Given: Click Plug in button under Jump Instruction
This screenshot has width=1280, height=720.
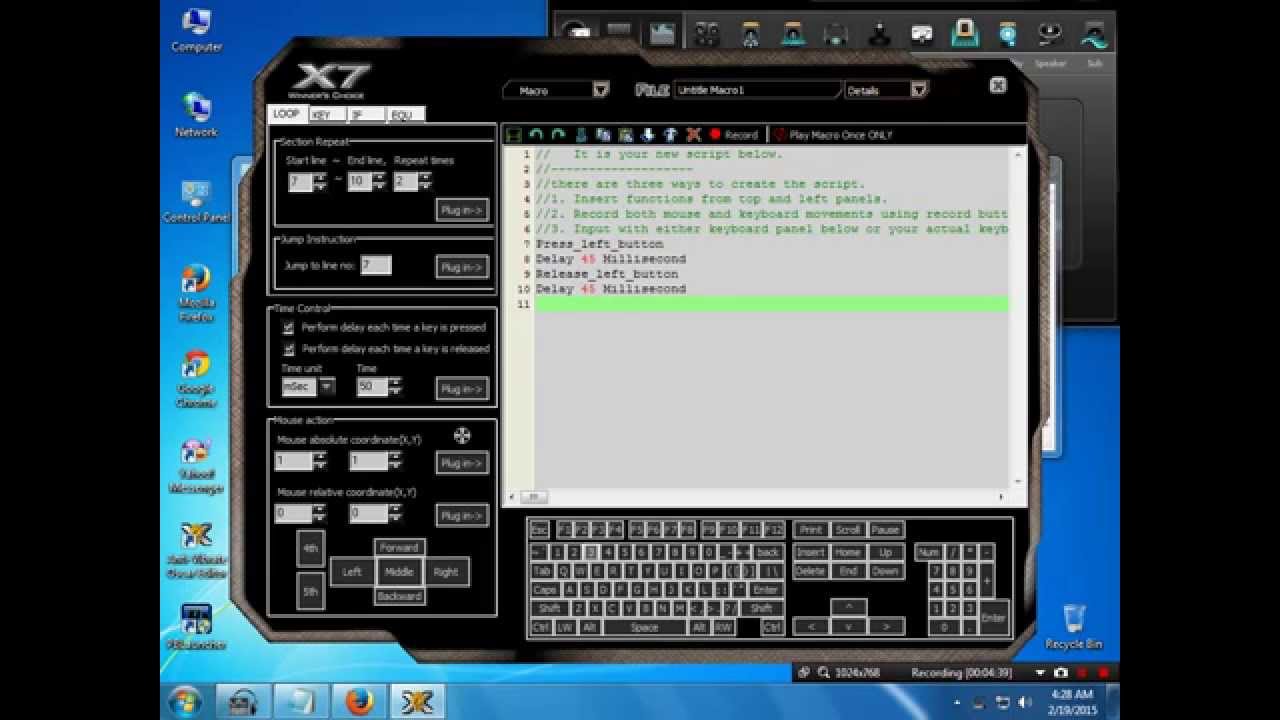Looking at the screenshot, I should coord(462,267).
